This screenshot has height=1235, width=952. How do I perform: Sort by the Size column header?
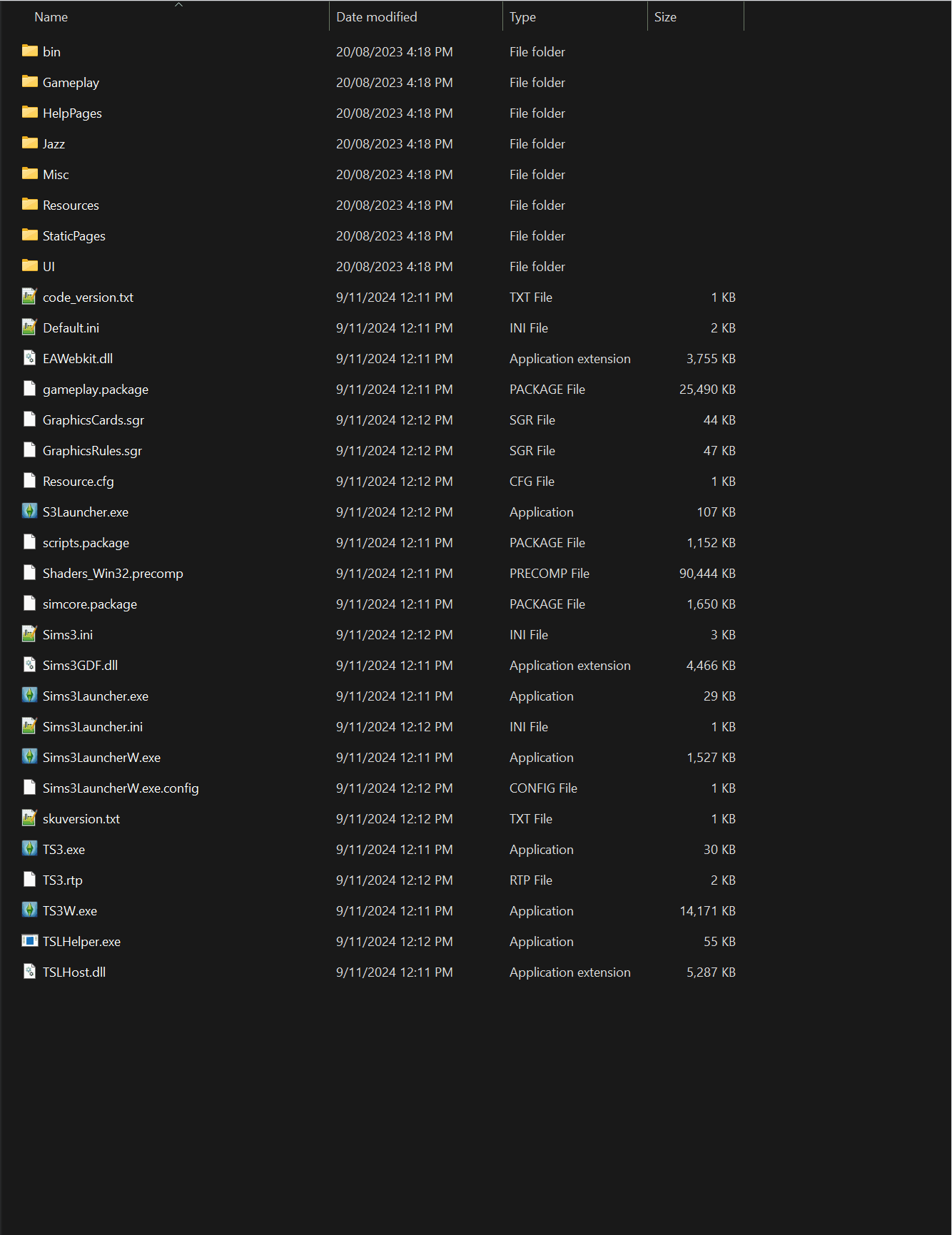[x=665, y=17]
